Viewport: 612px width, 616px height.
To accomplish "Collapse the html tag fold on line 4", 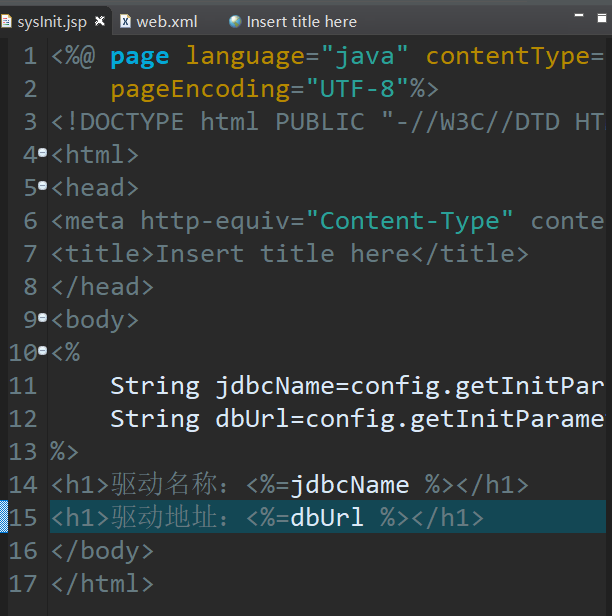I will tap(42, 152).
